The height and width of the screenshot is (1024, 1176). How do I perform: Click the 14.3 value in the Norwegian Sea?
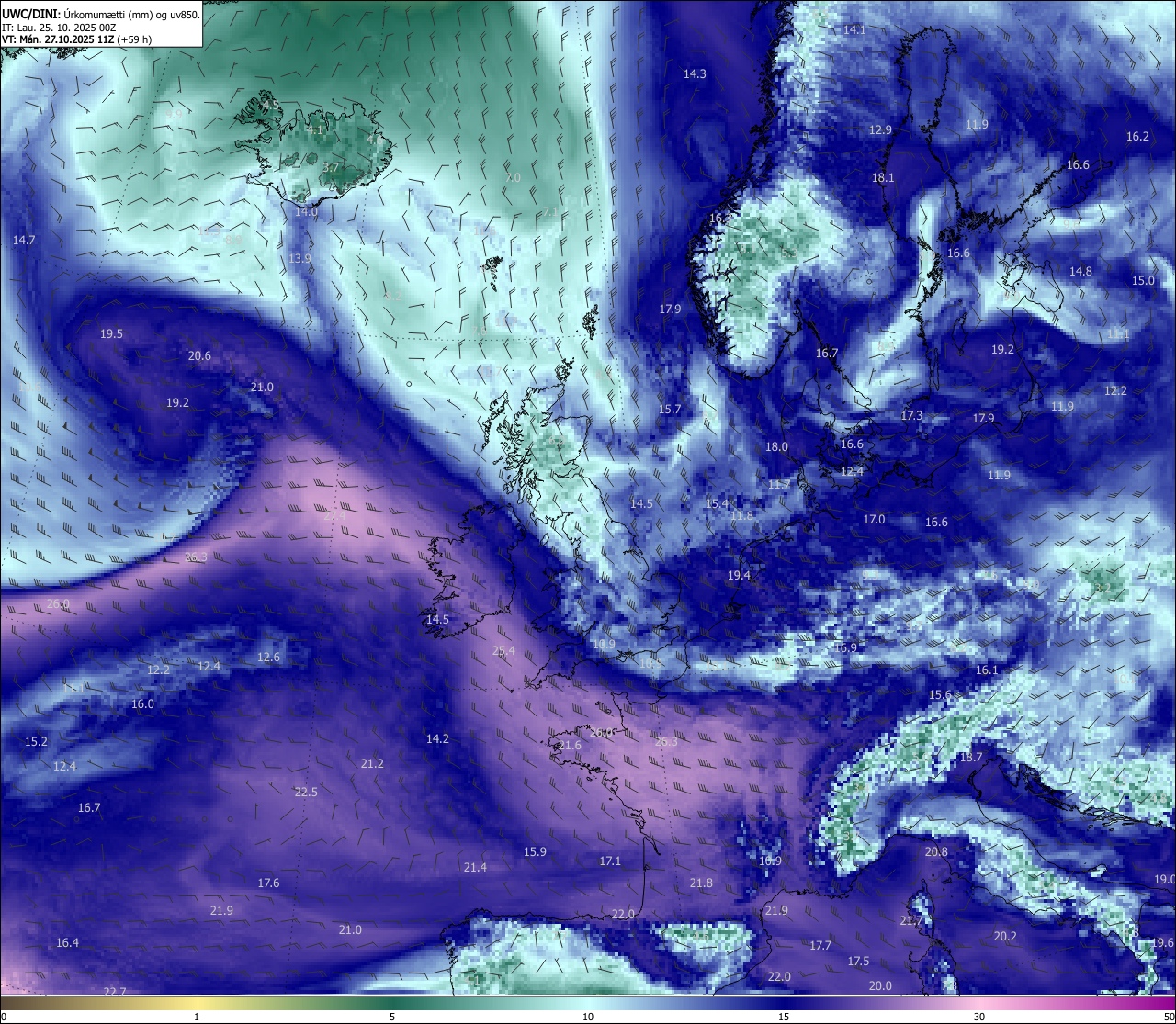[695, 74]
